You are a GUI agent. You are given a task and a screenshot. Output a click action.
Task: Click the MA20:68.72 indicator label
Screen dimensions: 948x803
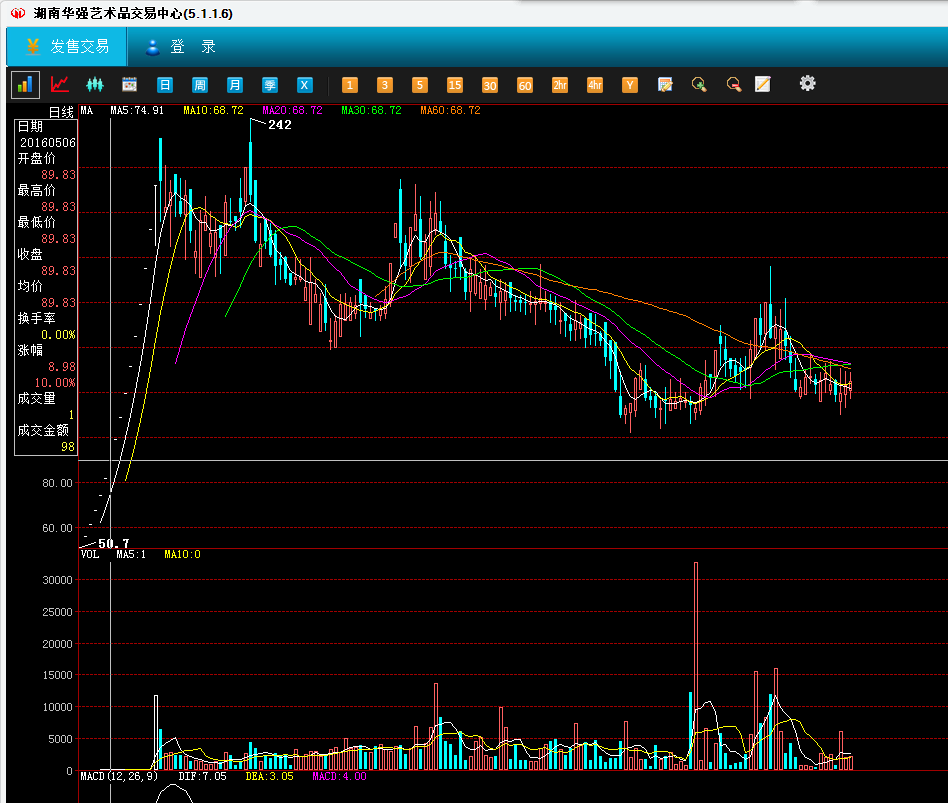click(293, 110)
